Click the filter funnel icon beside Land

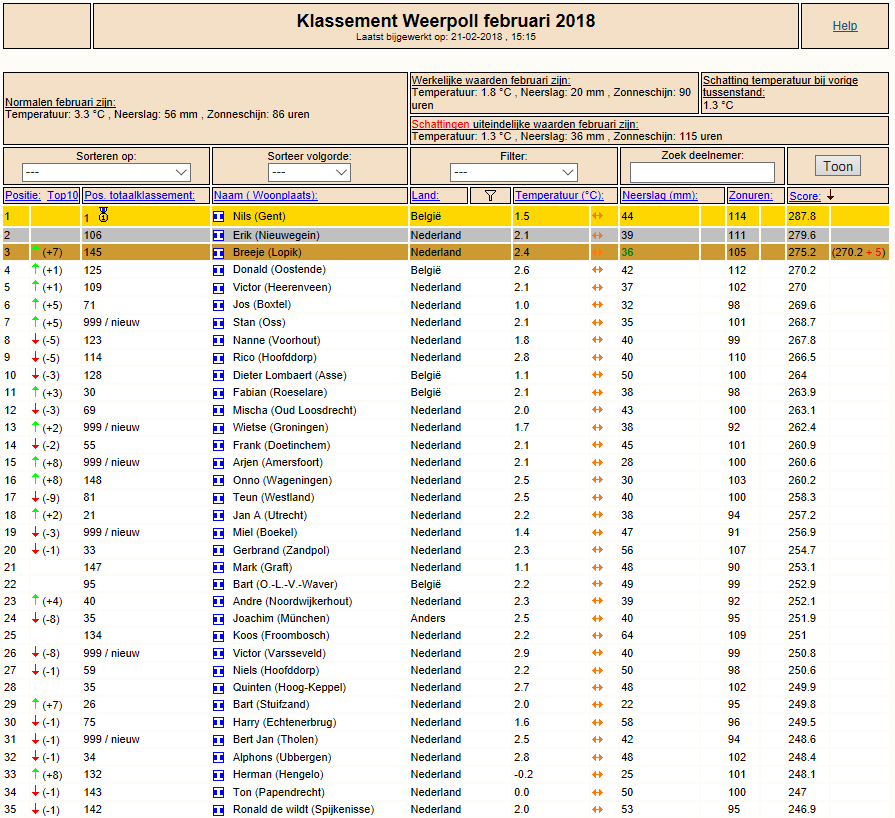point(490,196)
